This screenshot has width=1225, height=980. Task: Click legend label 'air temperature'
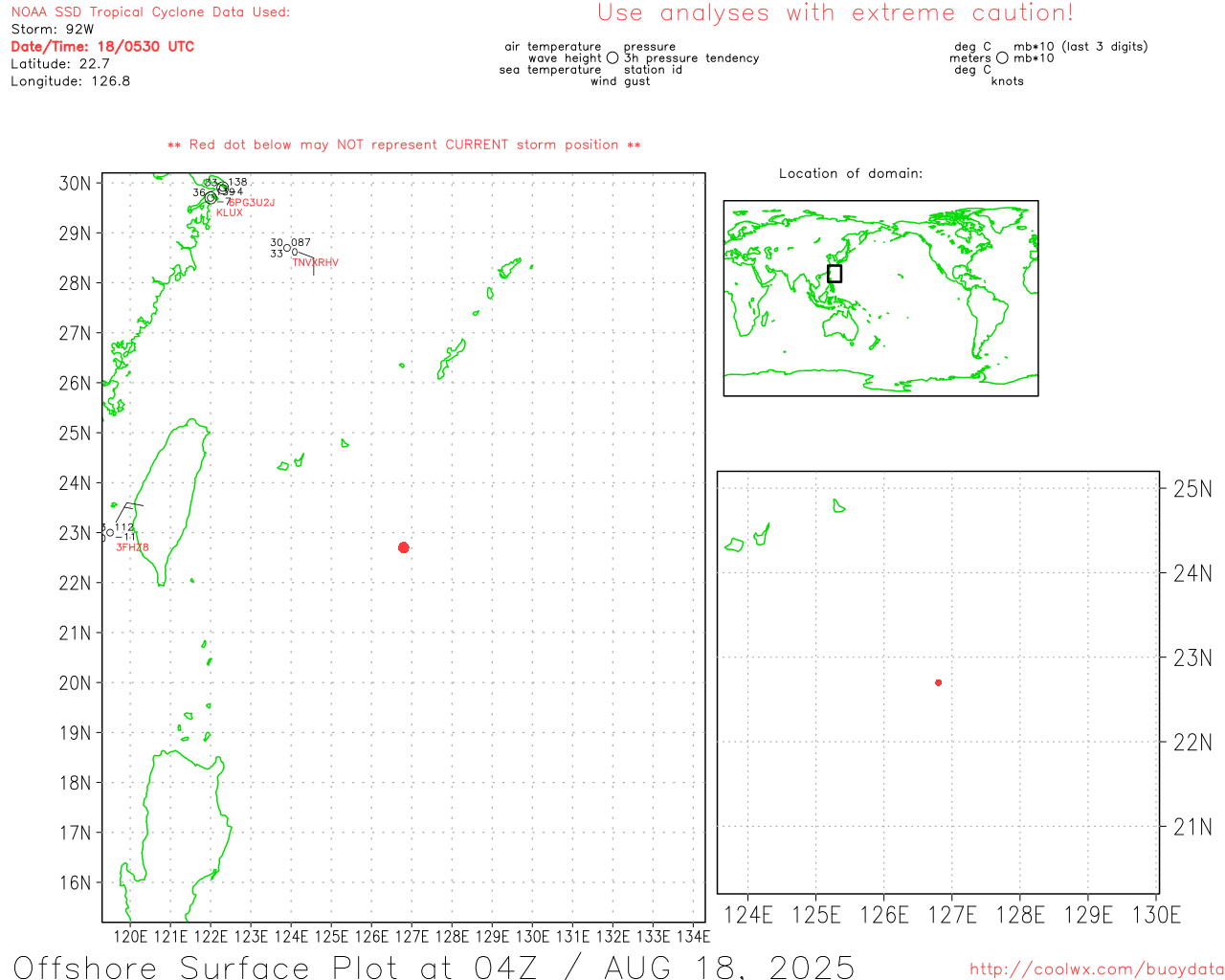click(x=553, y=47)
